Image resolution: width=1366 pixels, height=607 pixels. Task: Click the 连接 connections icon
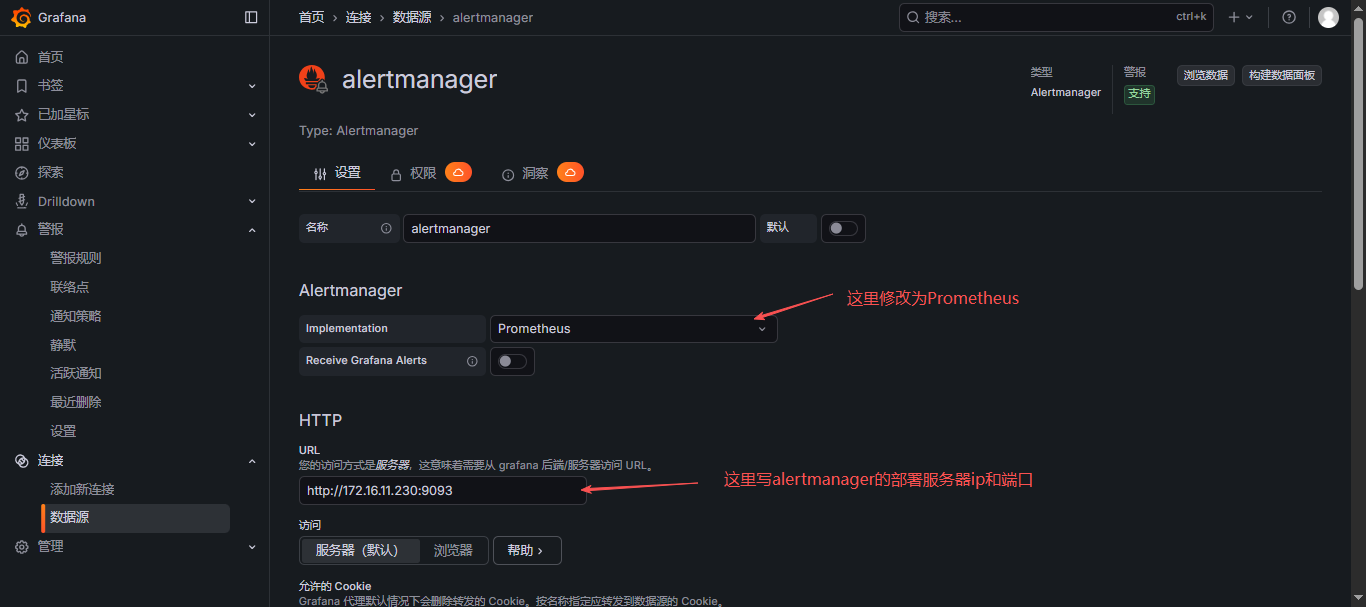tap(22, 460)
